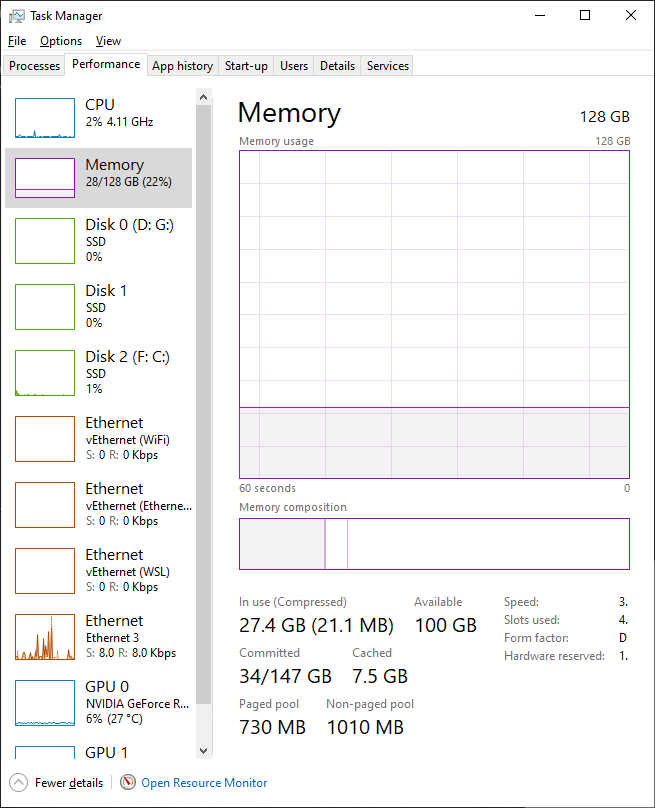Open the Services tab

(x=388, y=66)
